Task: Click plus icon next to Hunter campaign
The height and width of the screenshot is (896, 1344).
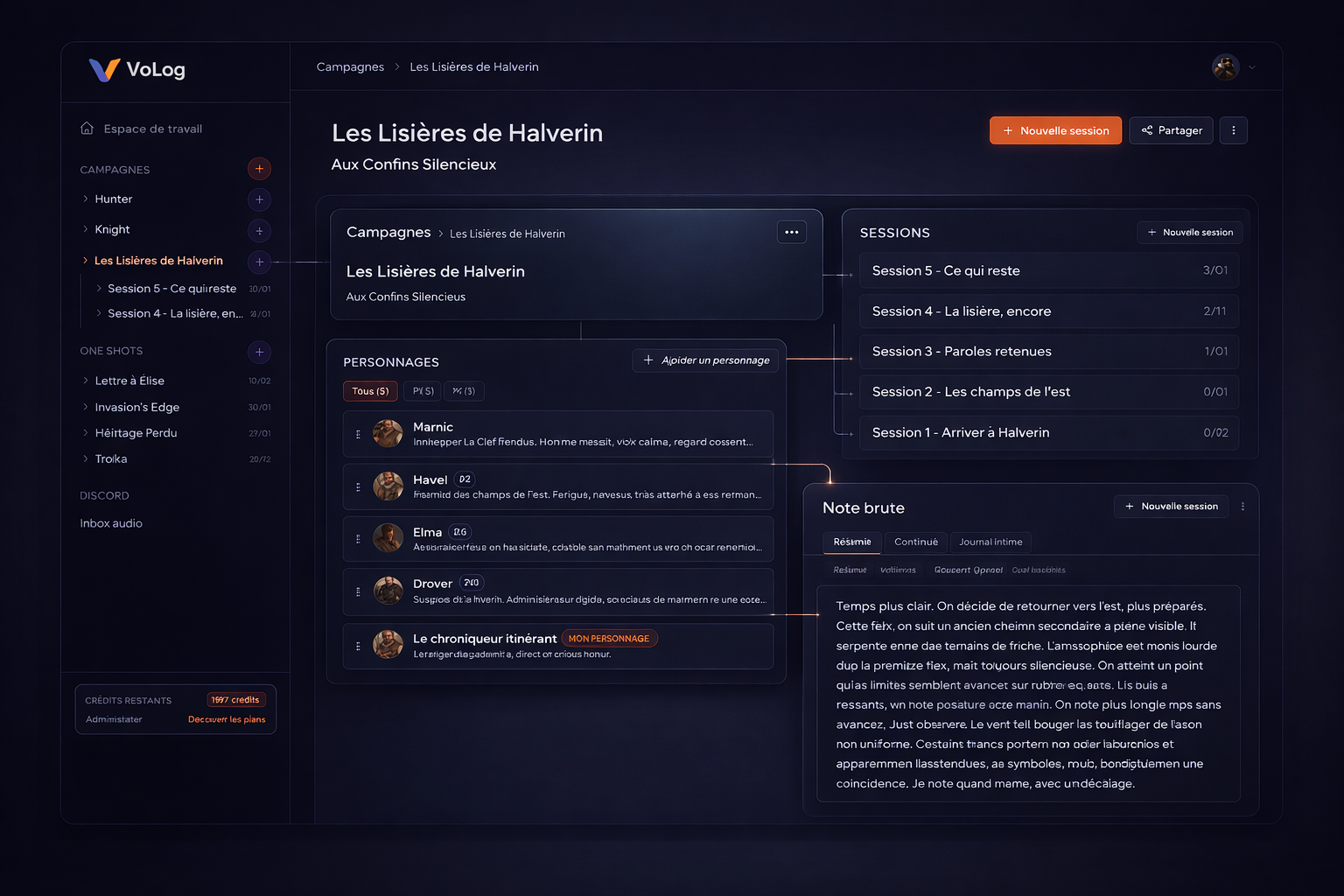Action: pyautogui.click(x=259, y=199)
